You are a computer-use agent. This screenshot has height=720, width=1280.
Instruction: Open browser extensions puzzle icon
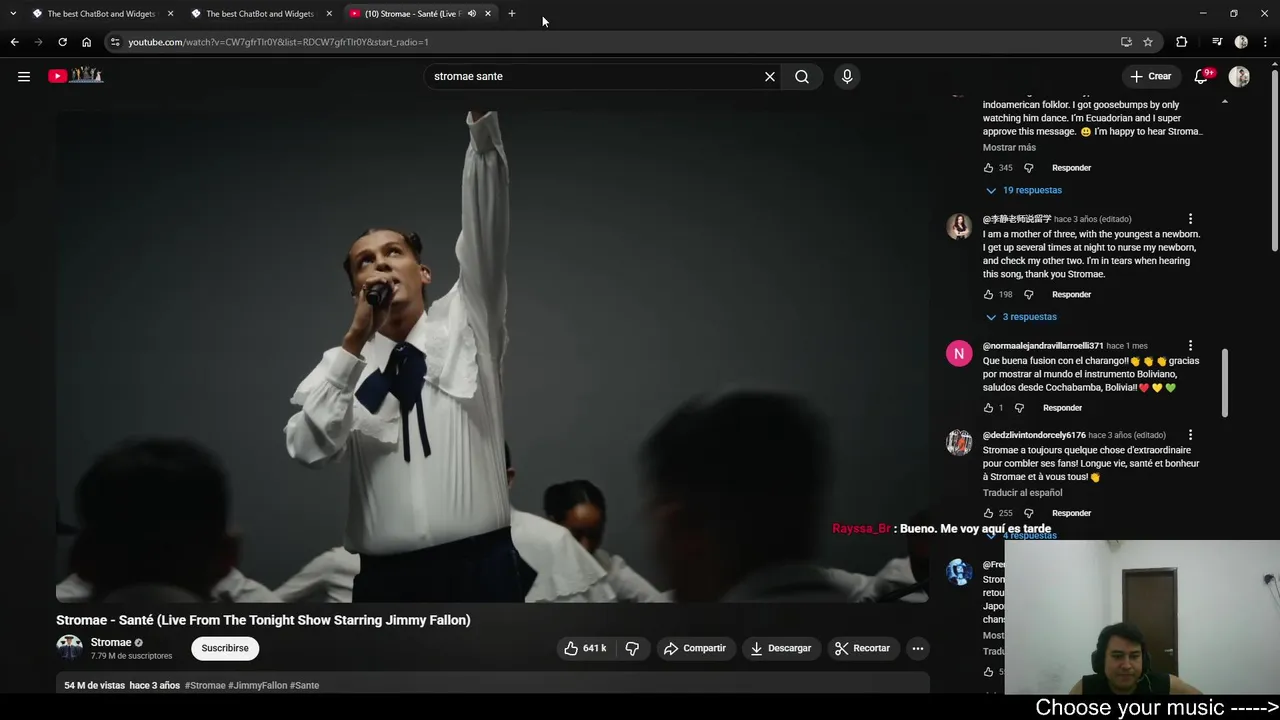(x=1182, y=42)
